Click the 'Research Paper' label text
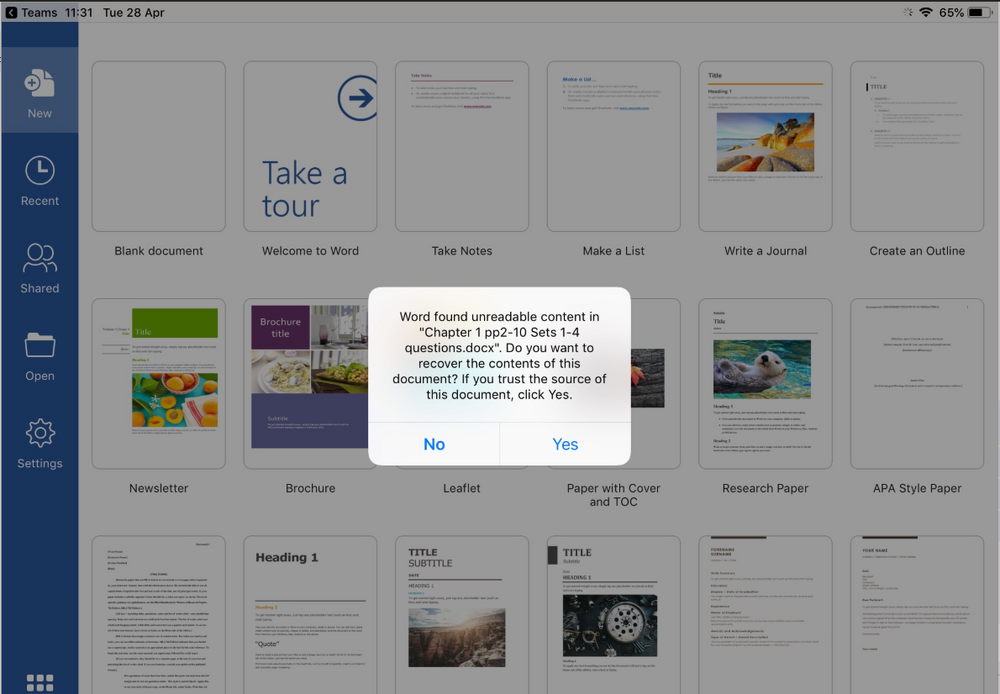The width and height of the screenshot is (1000, 694). point(765,488)
